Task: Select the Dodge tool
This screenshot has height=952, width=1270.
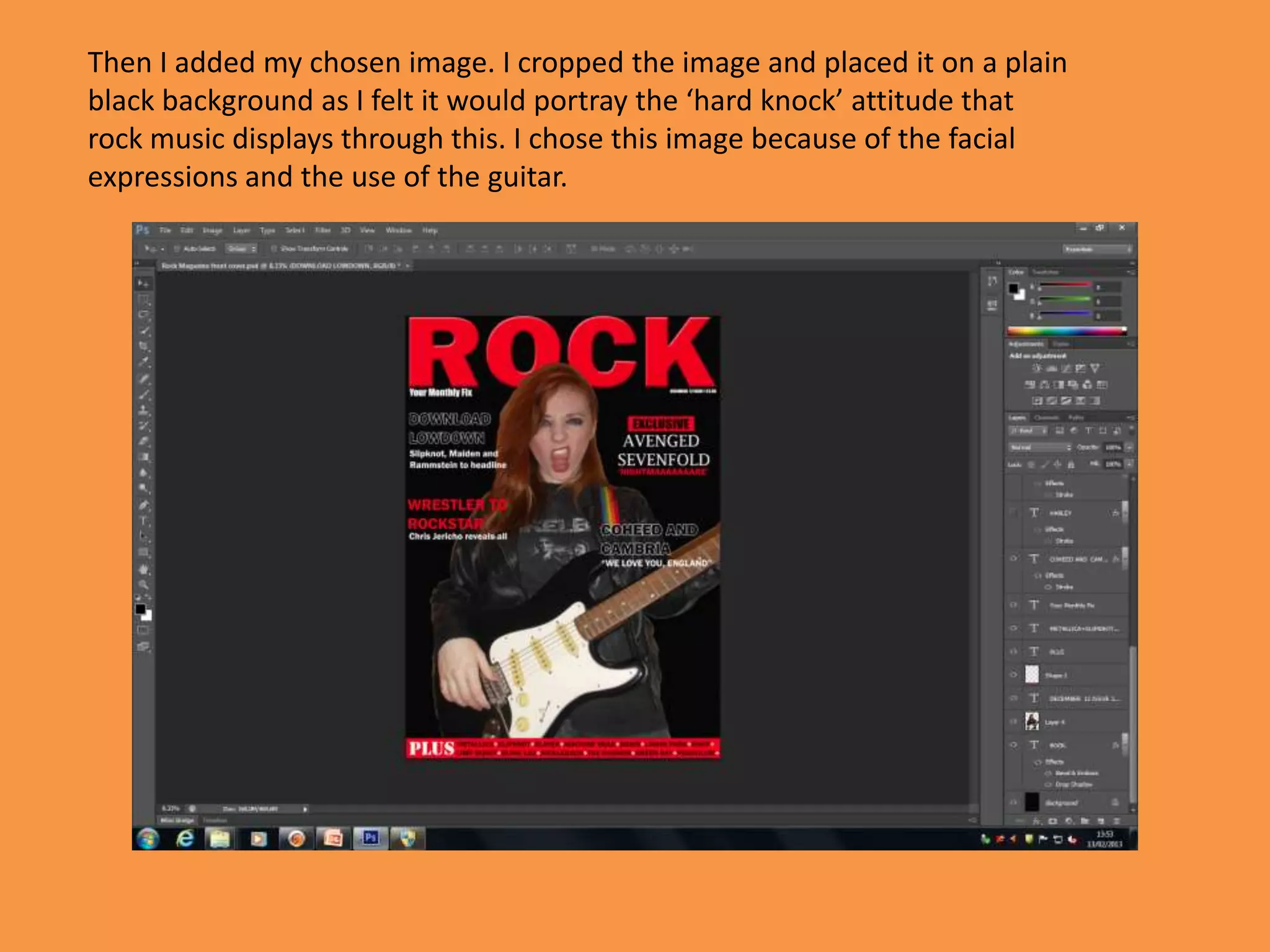Action: [x=143, y=489]
